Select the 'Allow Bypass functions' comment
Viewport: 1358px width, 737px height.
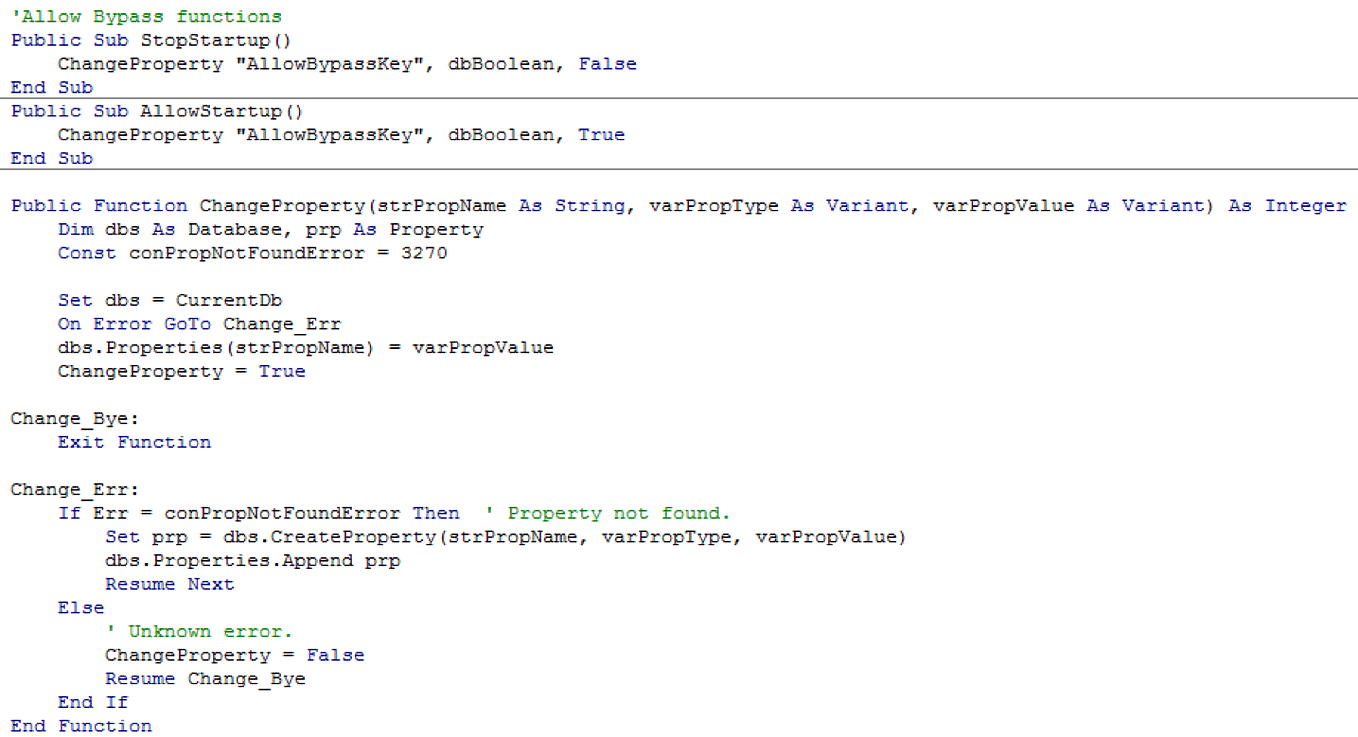tap(145, 16)
